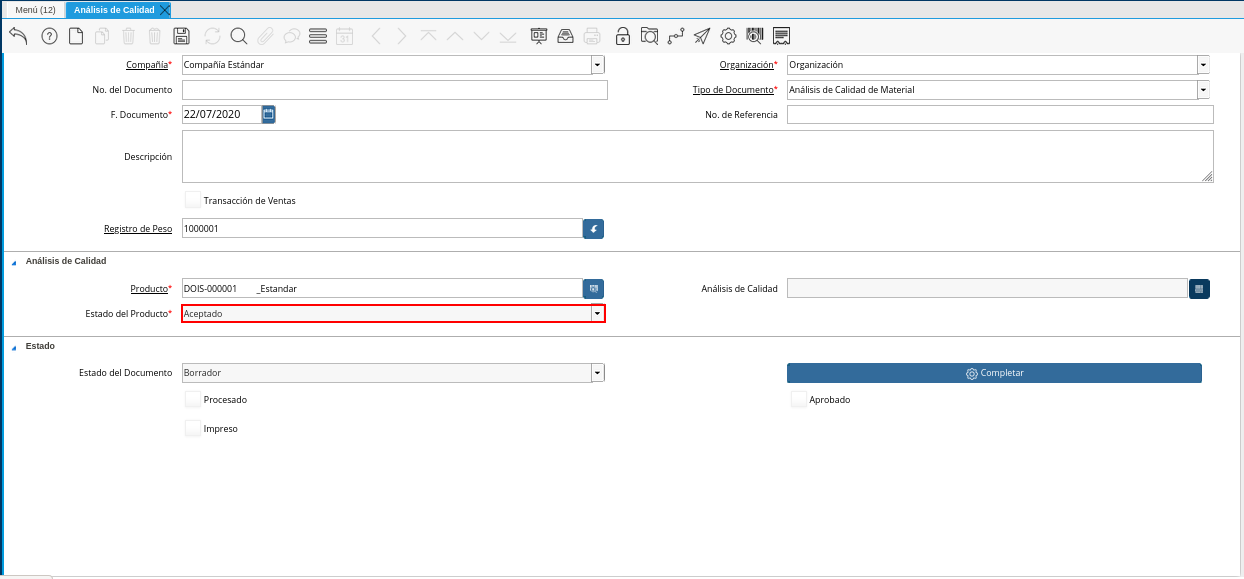Click the Producto field showing DOIS-000001
1244x579 pixels.
382,288
